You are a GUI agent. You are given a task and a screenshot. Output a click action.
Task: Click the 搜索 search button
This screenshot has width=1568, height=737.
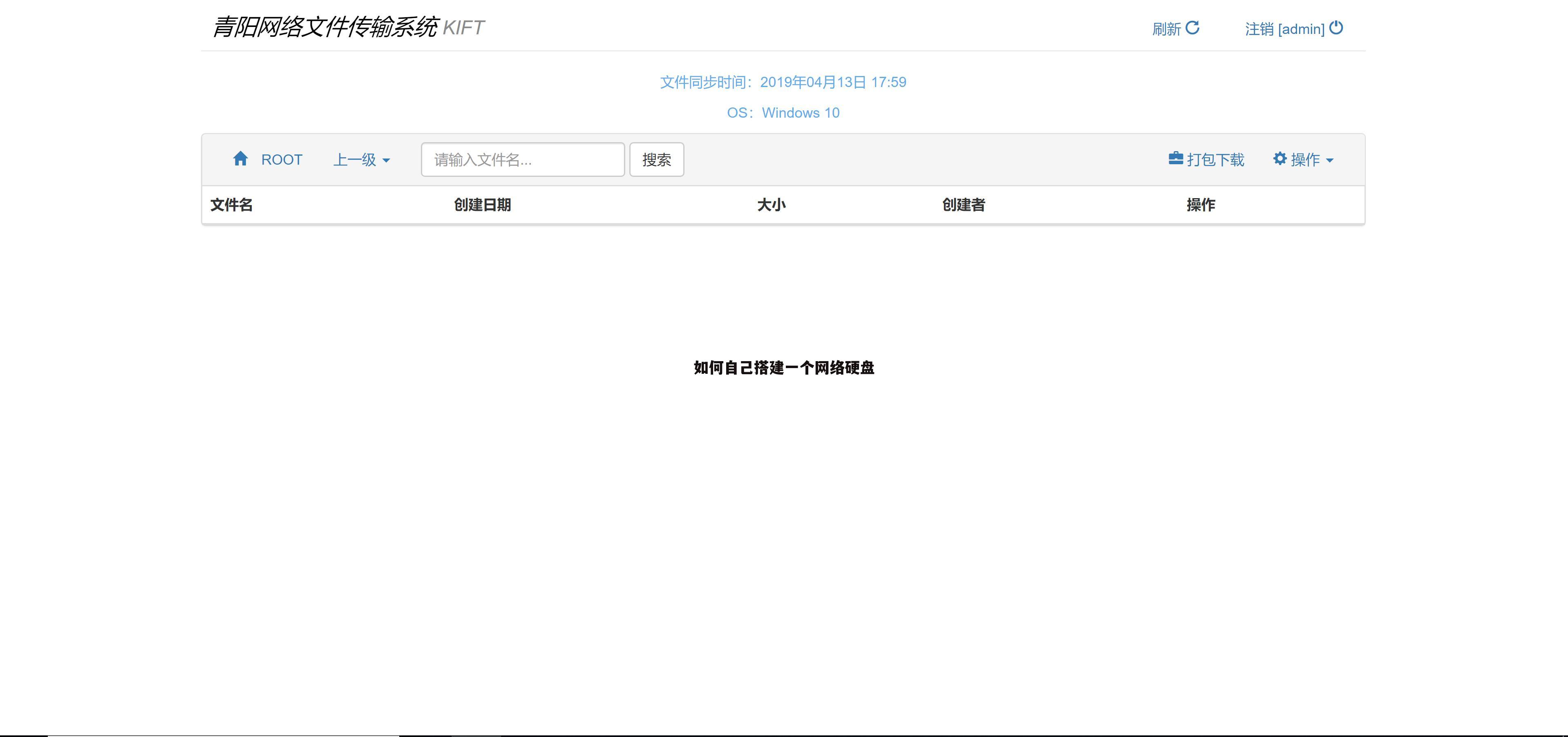[656, 159]
